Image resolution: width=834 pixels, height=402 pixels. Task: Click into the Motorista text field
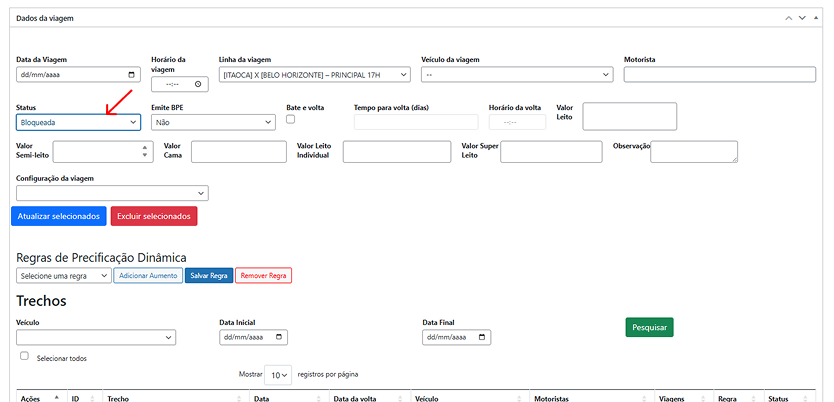(719, 75)
